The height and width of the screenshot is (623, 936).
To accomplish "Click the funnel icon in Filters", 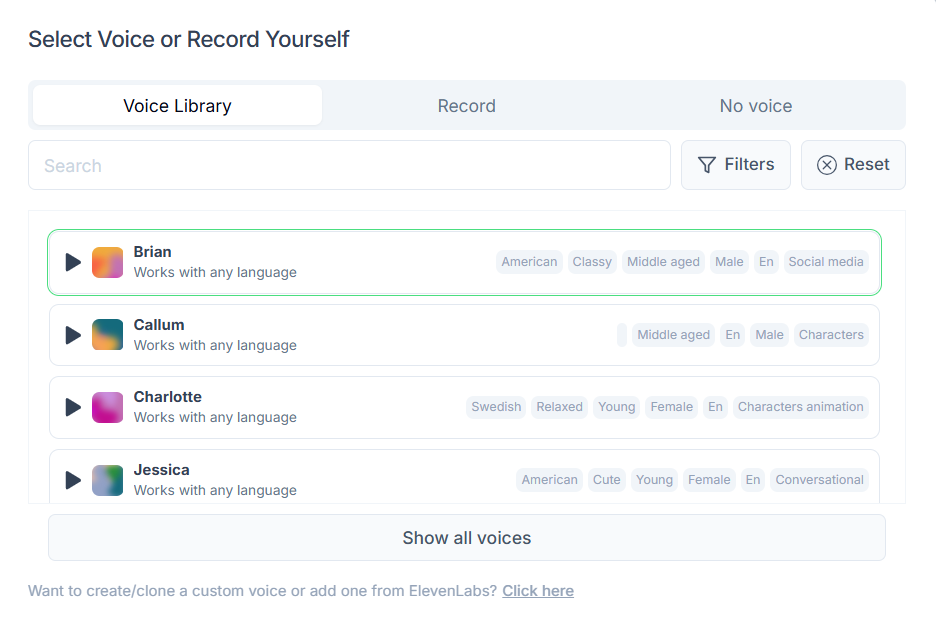I will coord(707,165).
